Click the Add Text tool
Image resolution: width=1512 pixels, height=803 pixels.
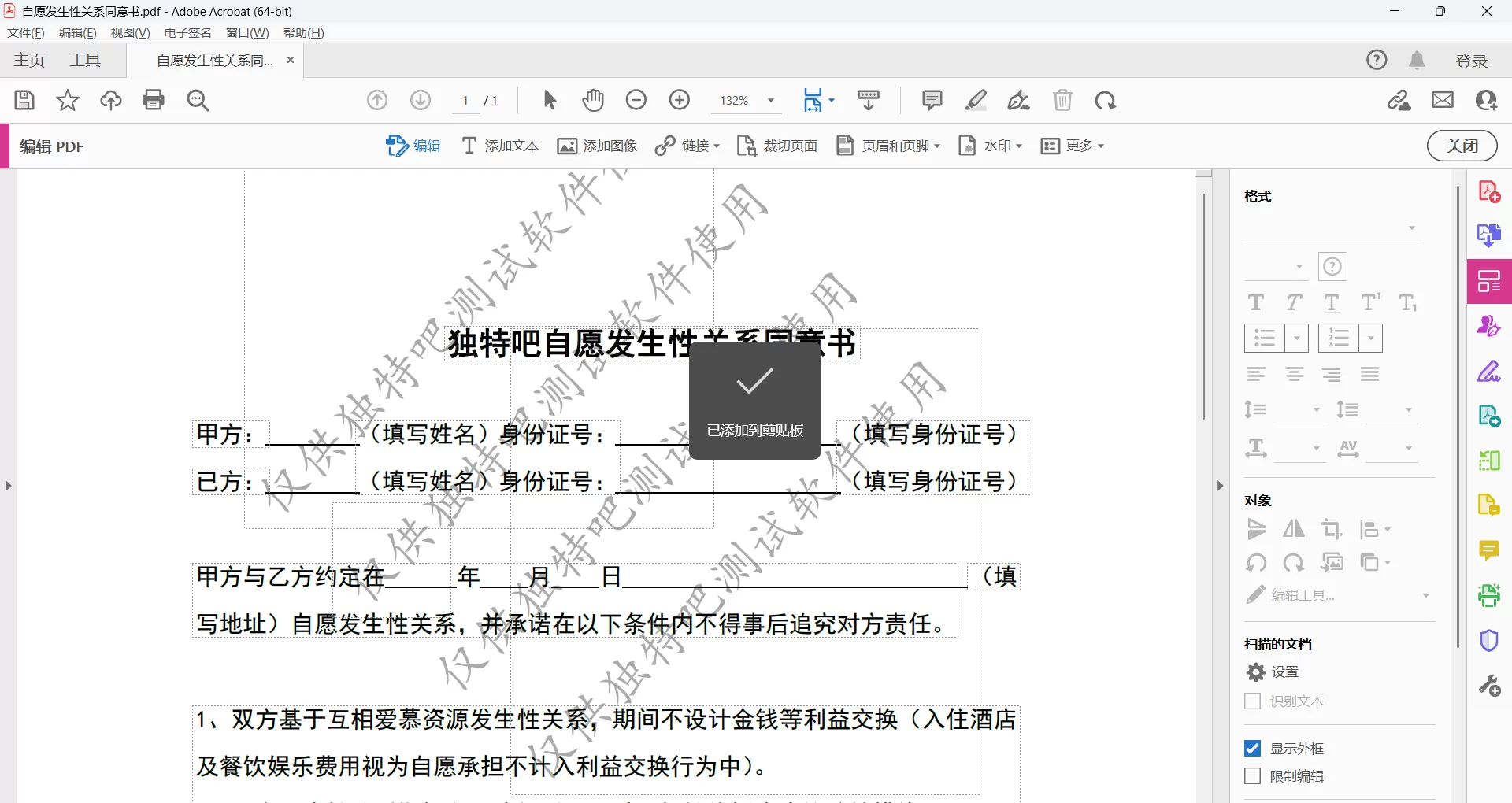499,146
